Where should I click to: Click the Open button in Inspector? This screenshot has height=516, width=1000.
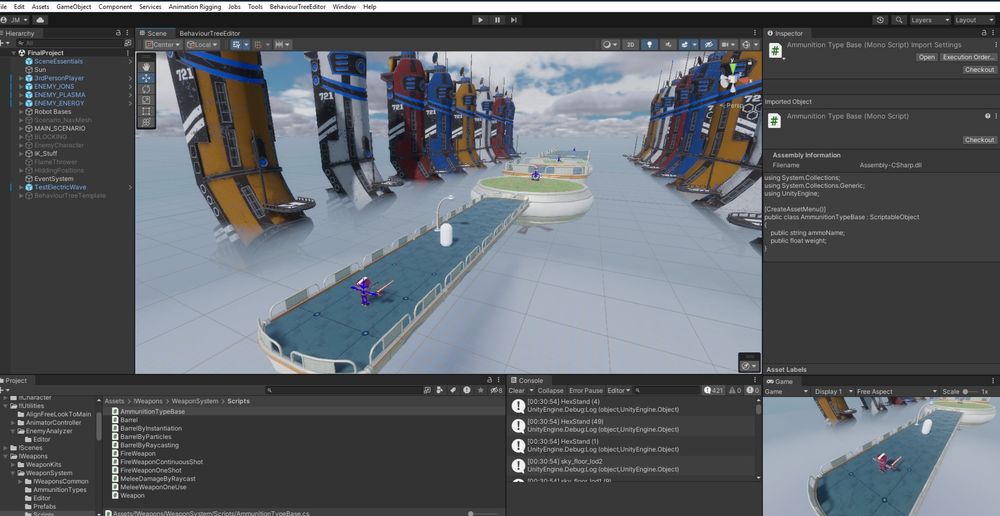(927, 57)
